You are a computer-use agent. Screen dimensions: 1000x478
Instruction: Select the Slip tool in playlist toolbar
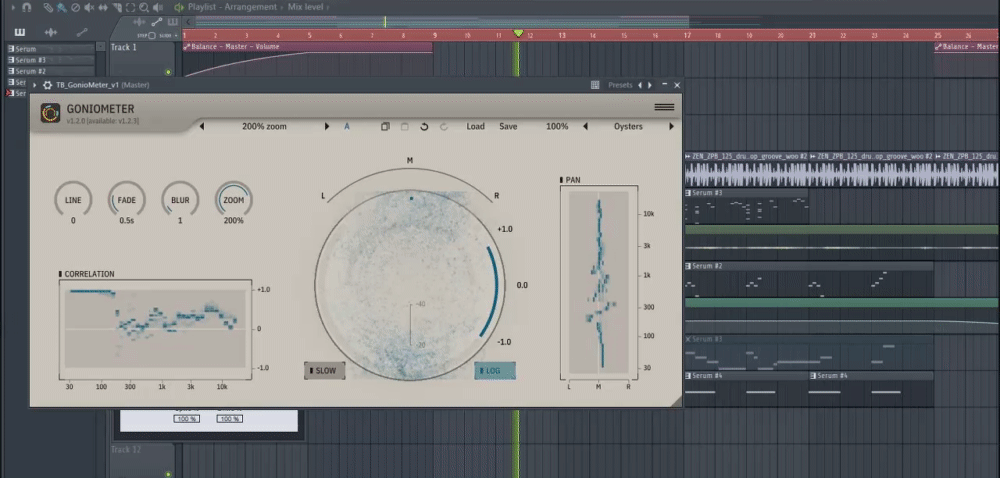(103, 7)
